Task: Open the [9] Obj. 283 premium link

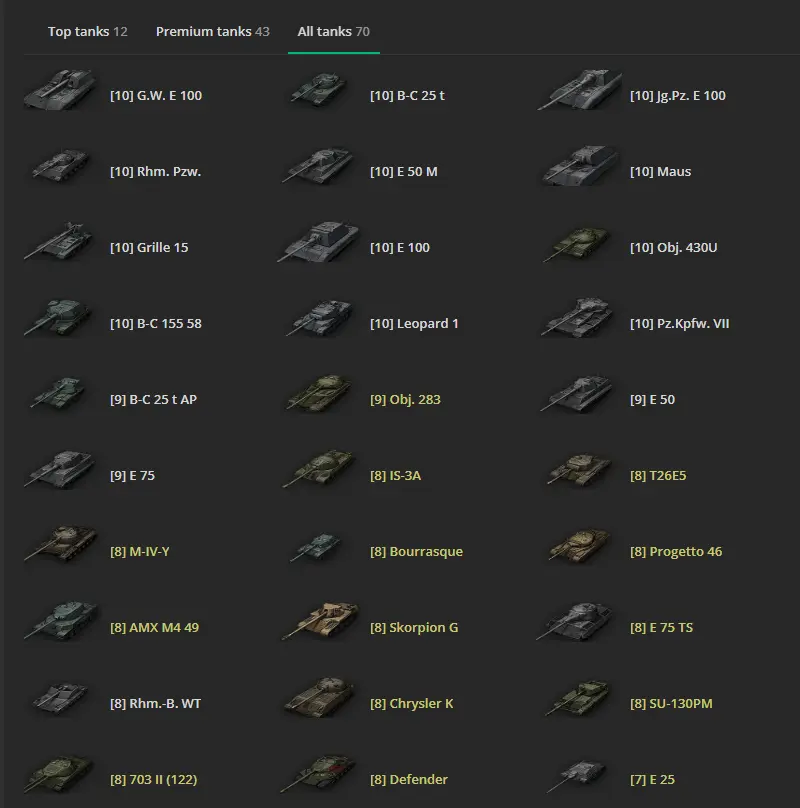Action: [x=405, y=400]
